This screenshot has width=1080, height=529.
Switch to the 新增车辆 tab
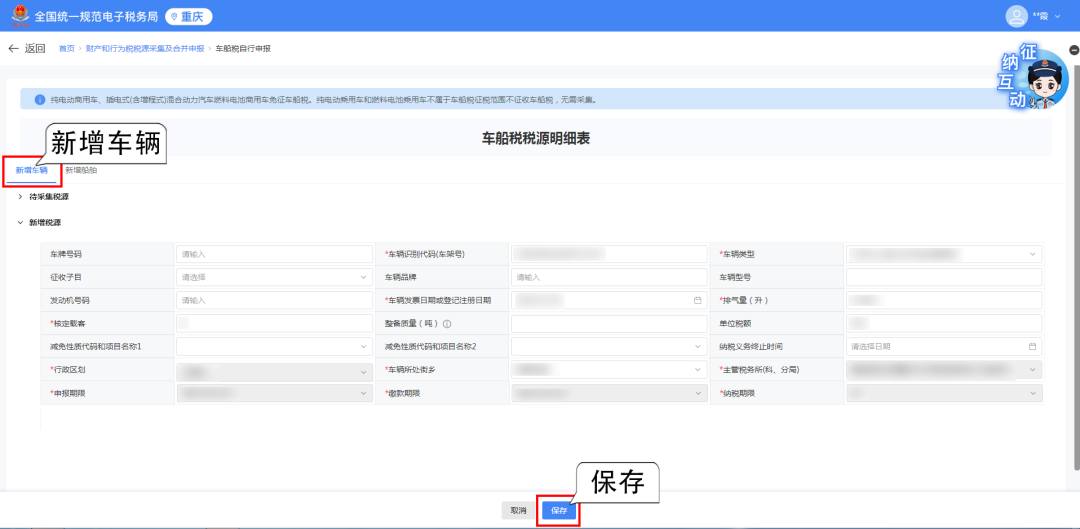[x=31, y=171]
